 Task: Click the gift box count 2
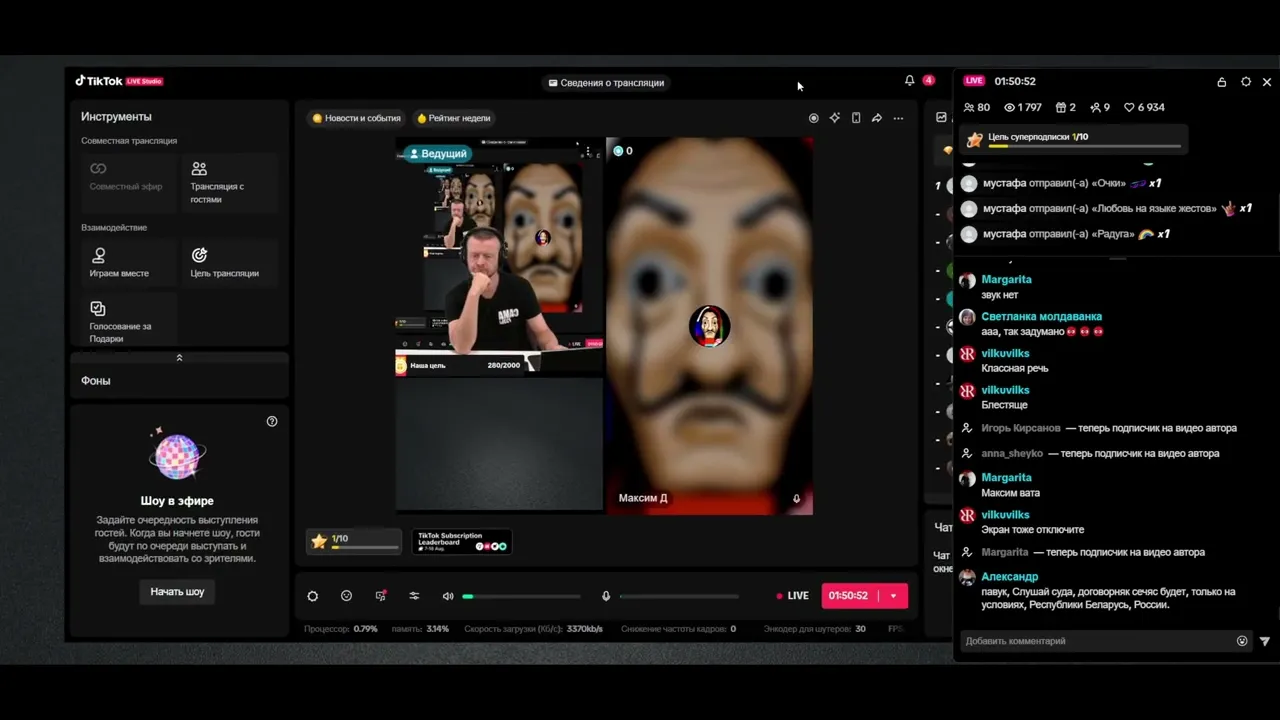click(x=1066, y=107)
